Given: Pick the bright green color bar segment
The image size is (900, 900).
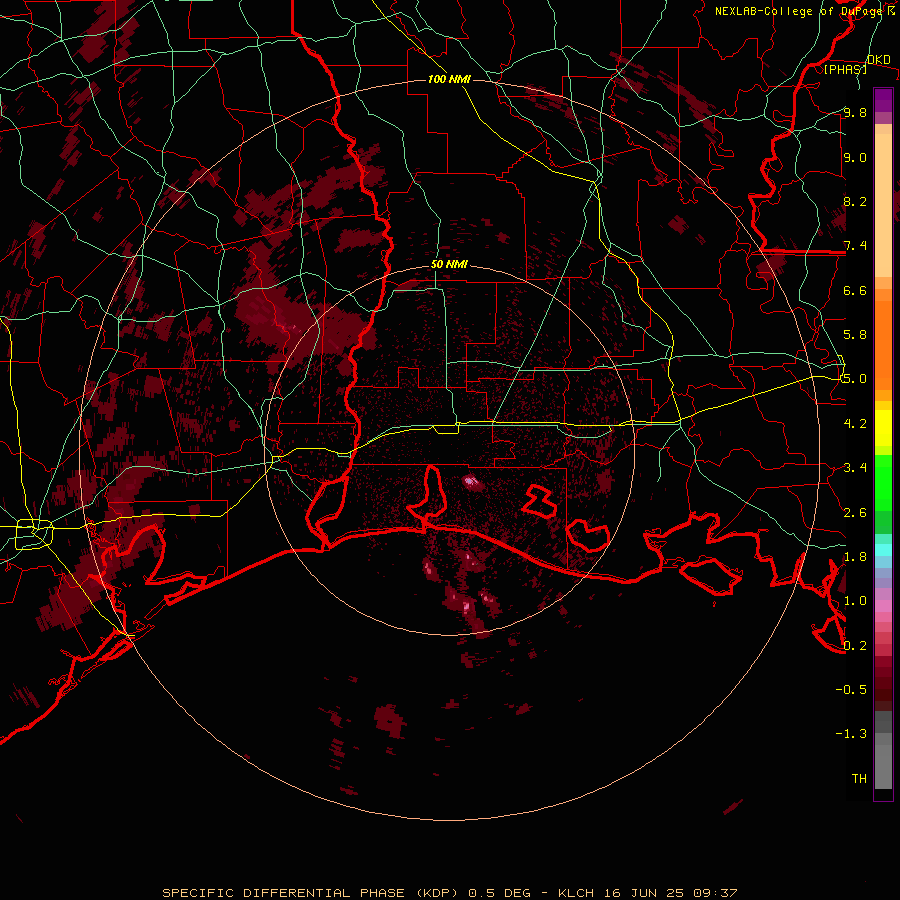Looking at the screenshot, I should click(883, 483).
